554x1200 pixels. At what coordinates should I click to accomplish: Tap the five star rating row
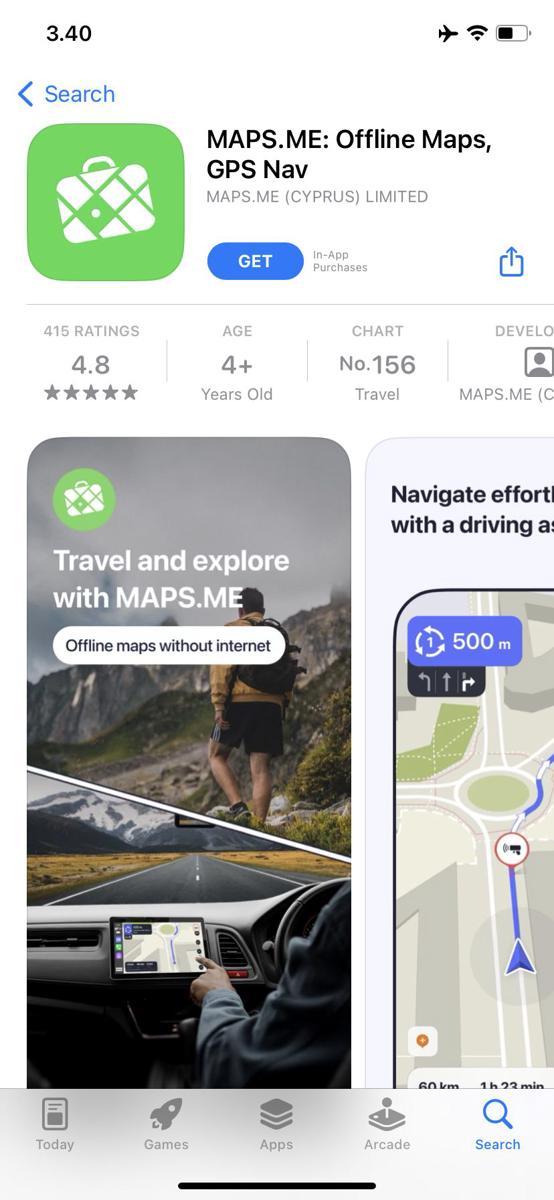tap(91, 393)
